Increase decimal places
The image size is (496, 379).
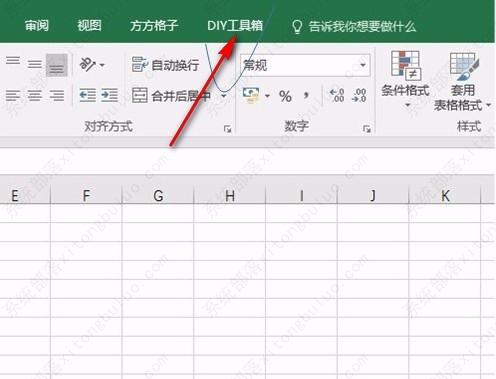point(337,96)
